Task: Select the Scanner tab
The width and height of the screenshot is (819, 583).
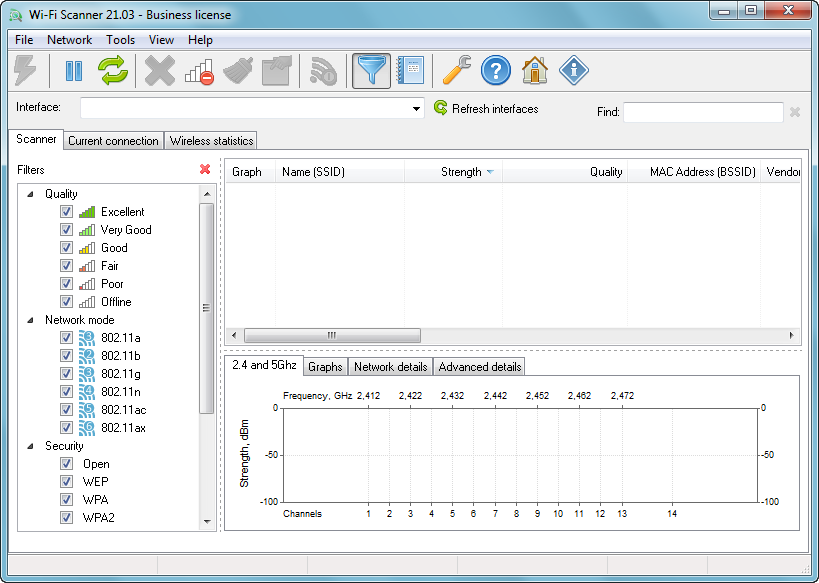Action: 36,139
